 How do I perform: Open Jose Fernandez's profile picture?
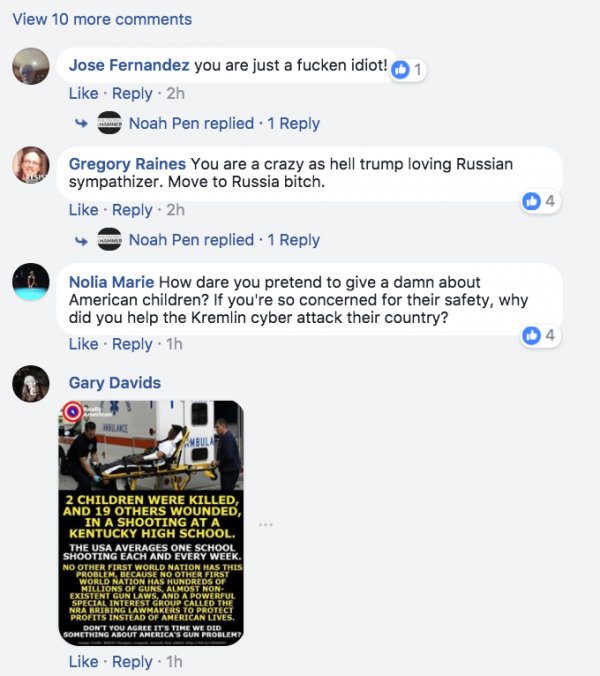click(31, 66)
